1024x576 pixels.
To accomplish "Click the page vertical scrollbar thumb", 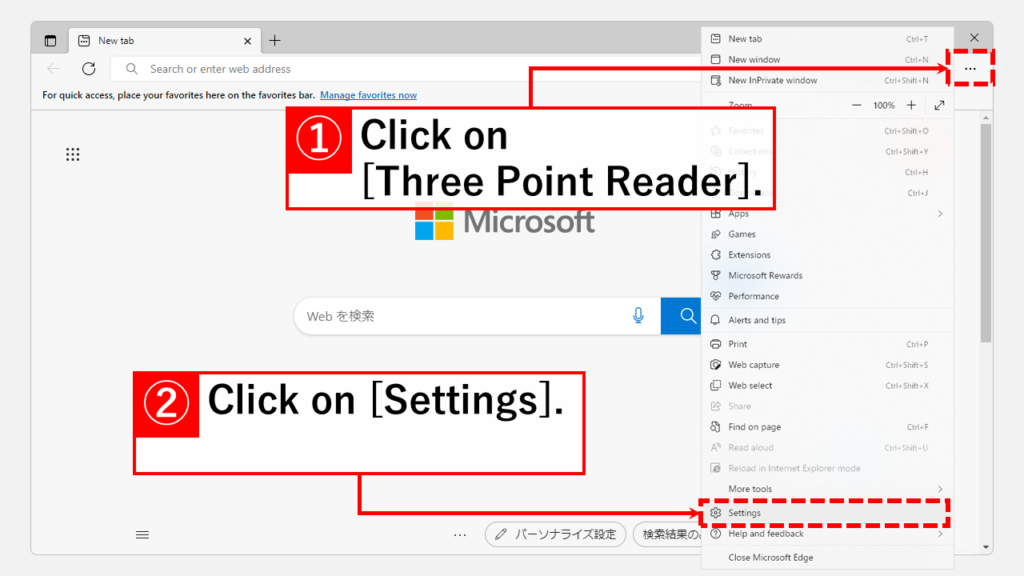I will tap(985, 232).
